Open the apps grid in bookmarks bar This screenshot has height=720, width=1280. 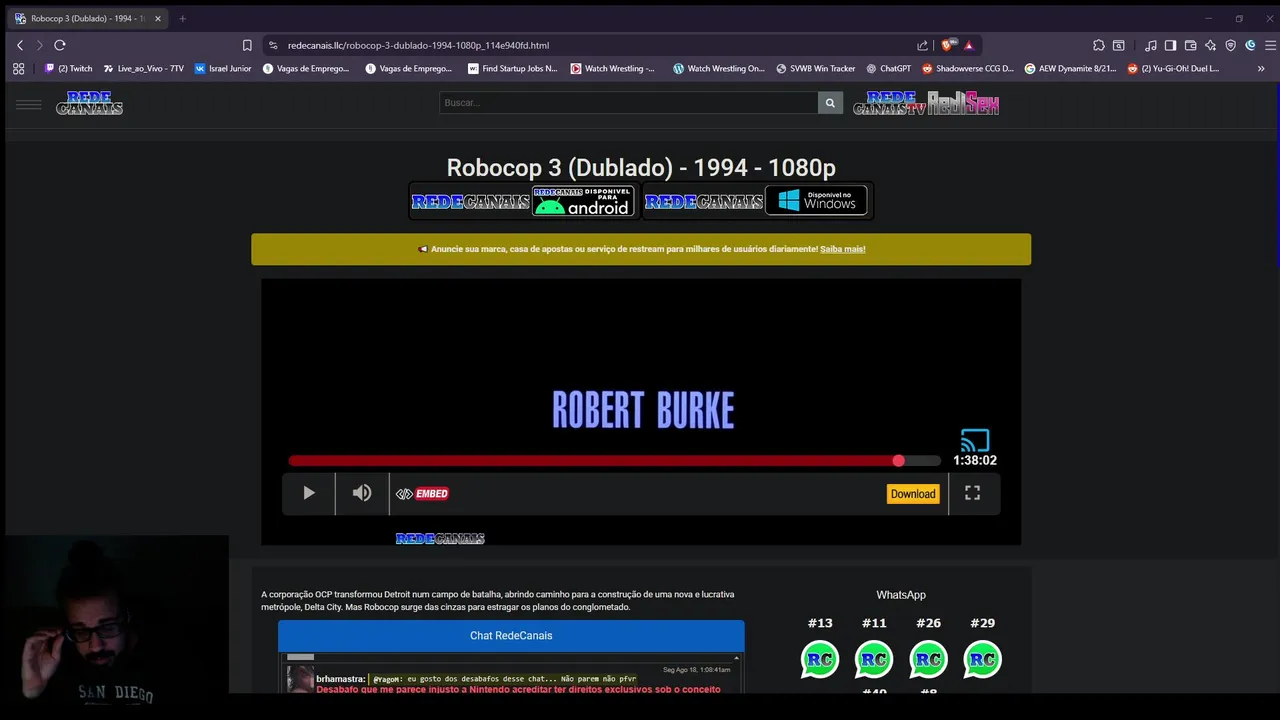point(18,69)
